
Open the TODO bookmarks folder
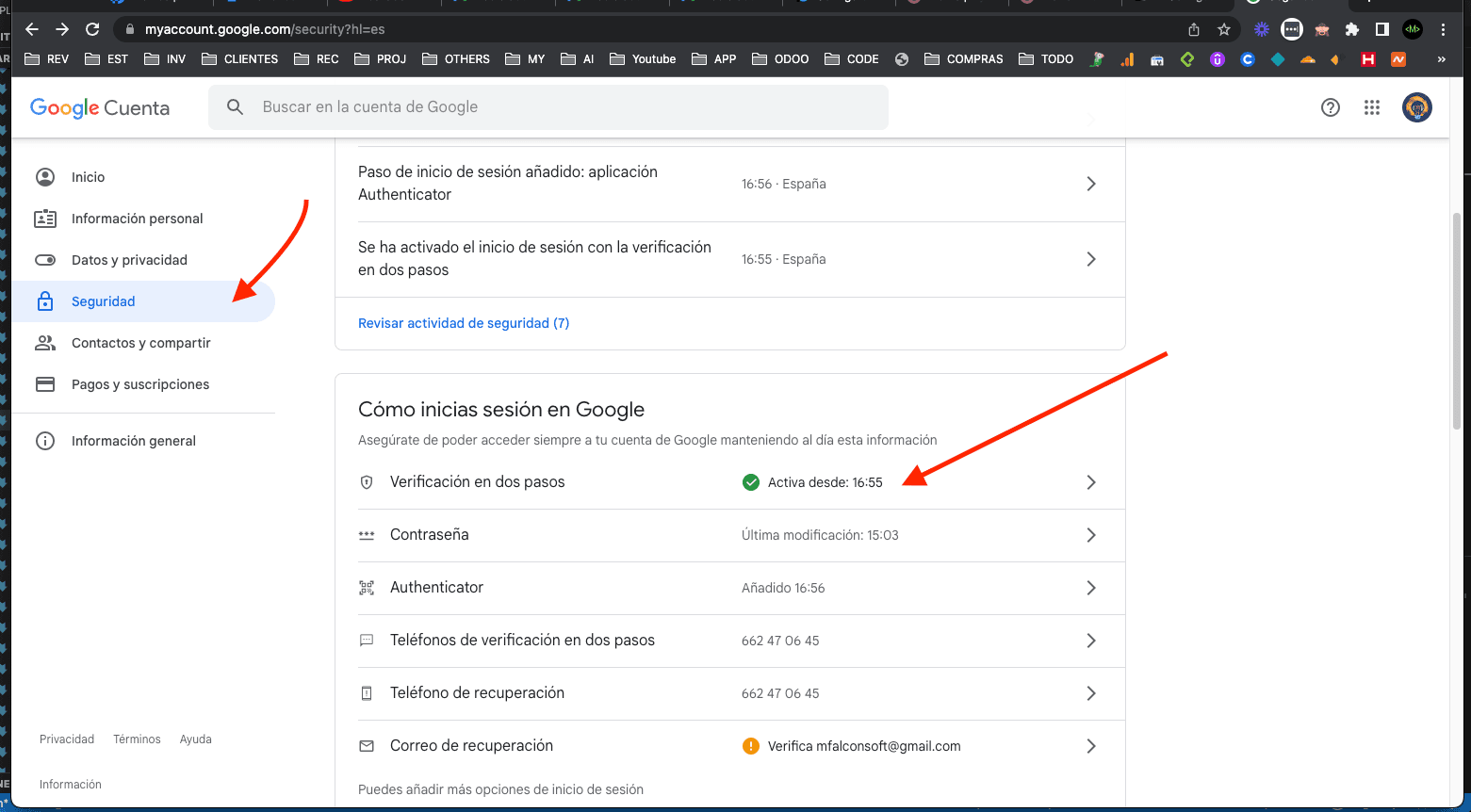click(1046, 59)
